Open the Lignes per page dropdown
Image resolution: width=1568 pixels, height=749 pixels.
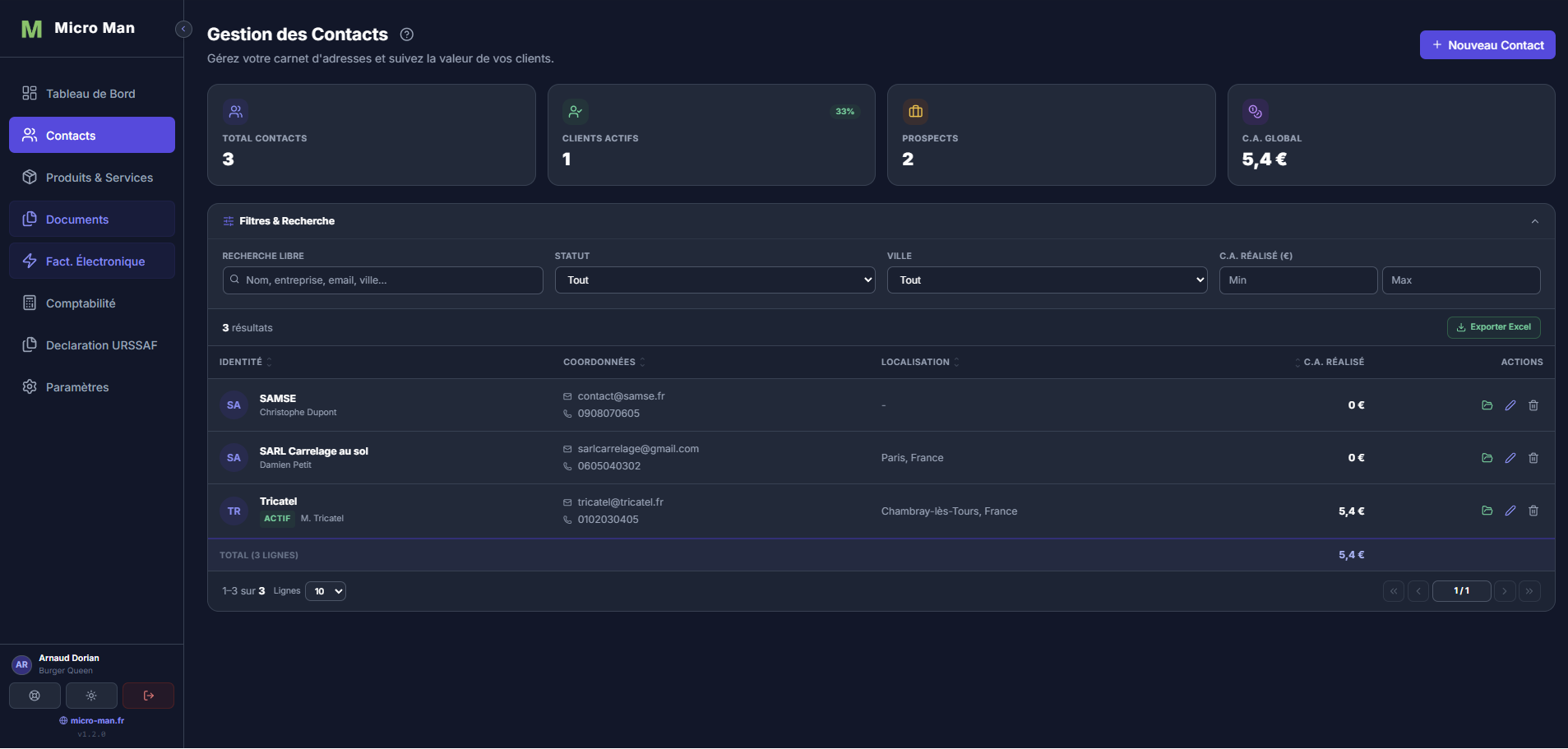(x=326, y=591)
